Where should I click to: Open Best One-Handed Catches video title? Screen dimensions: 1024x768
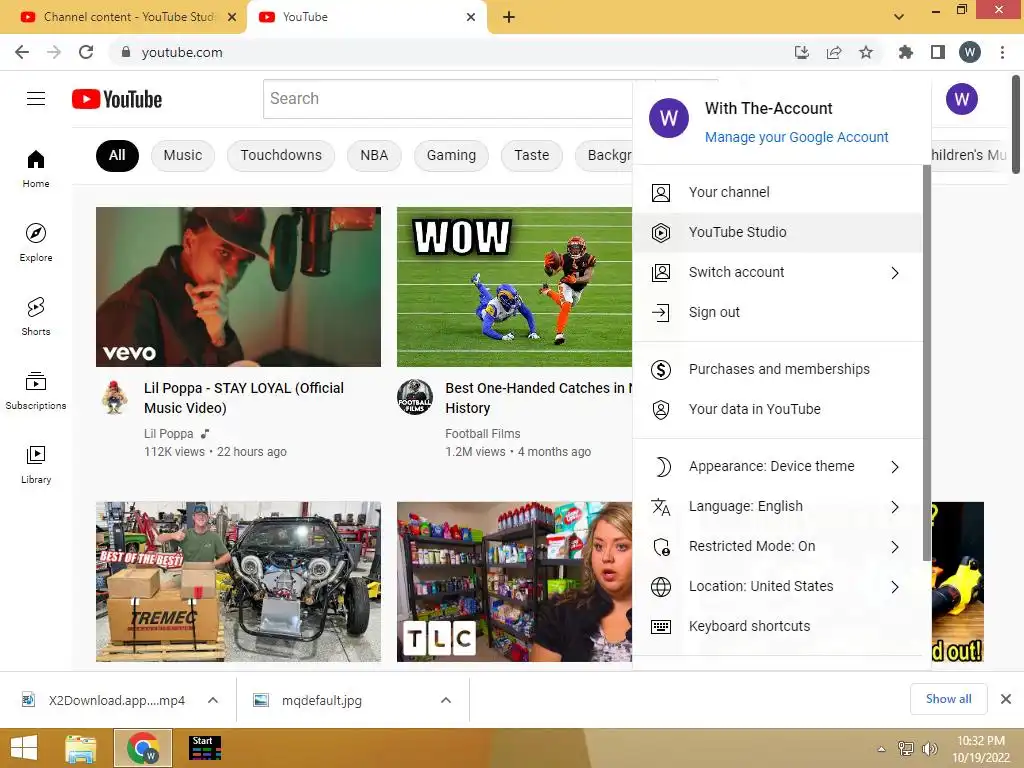(538, 398)
